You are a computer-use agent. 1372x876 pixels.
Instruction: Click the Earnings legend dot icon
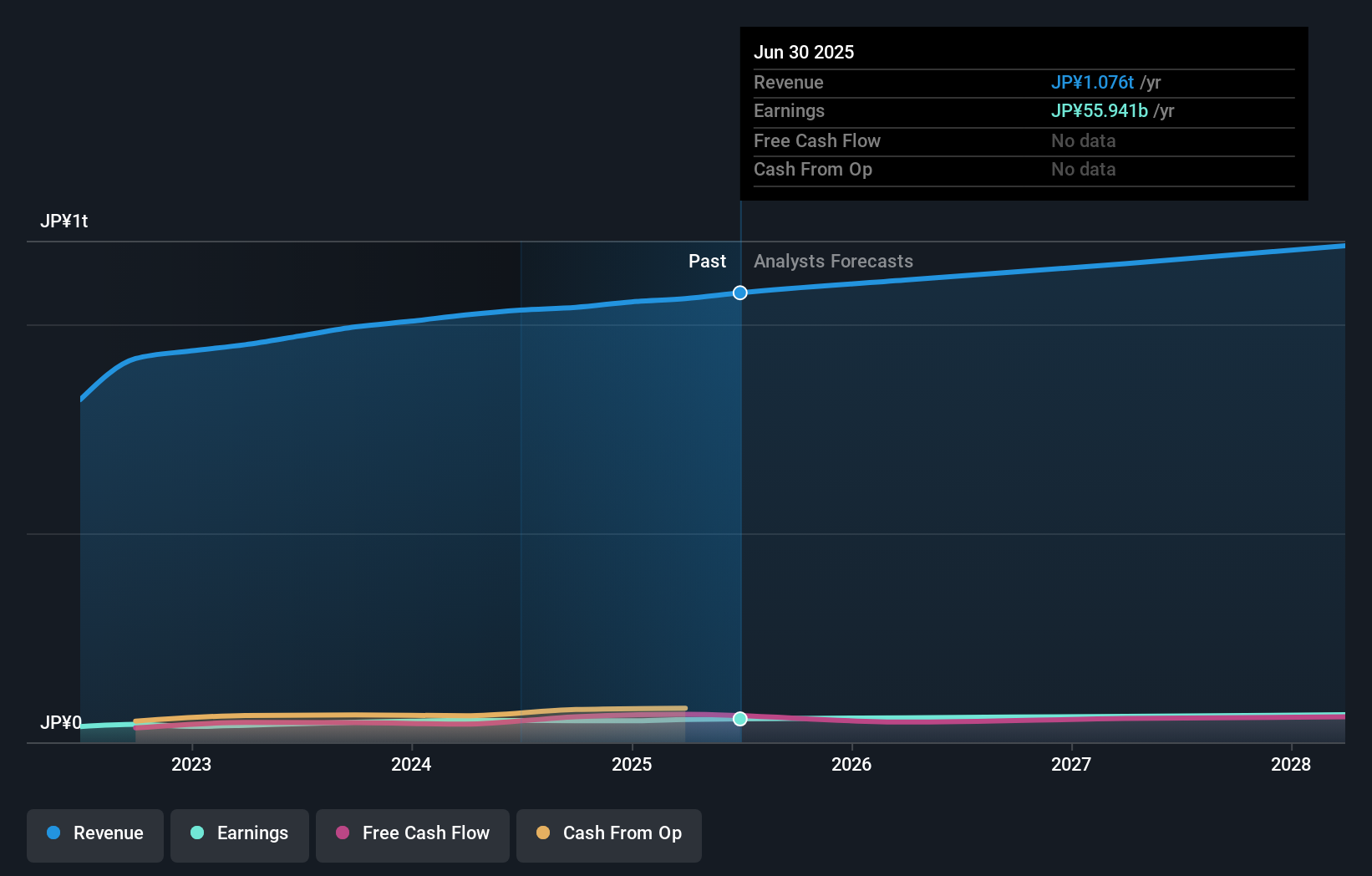coord(196,833)
